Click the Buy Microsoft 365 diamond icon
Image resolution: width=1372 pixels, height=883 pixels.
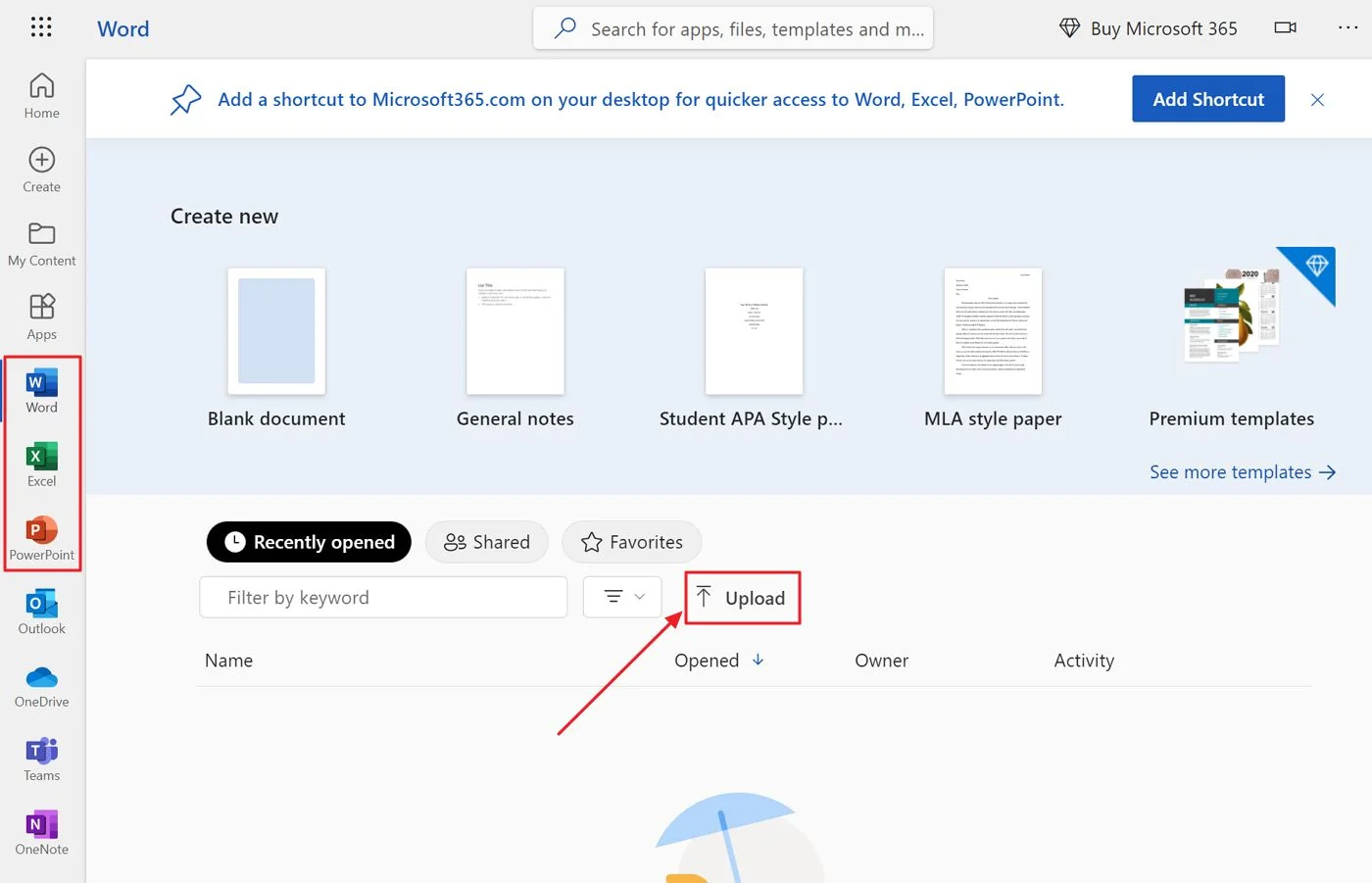(1069, 28)
